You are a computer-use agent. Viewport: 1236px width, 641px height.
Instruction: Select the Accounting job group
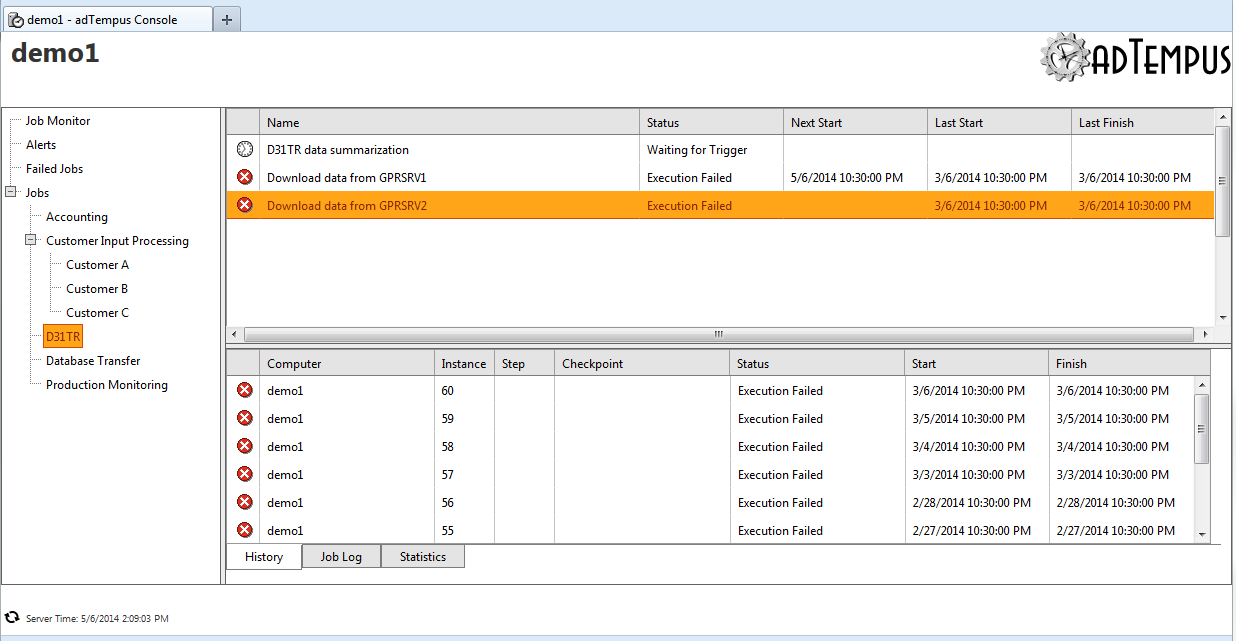77,217
